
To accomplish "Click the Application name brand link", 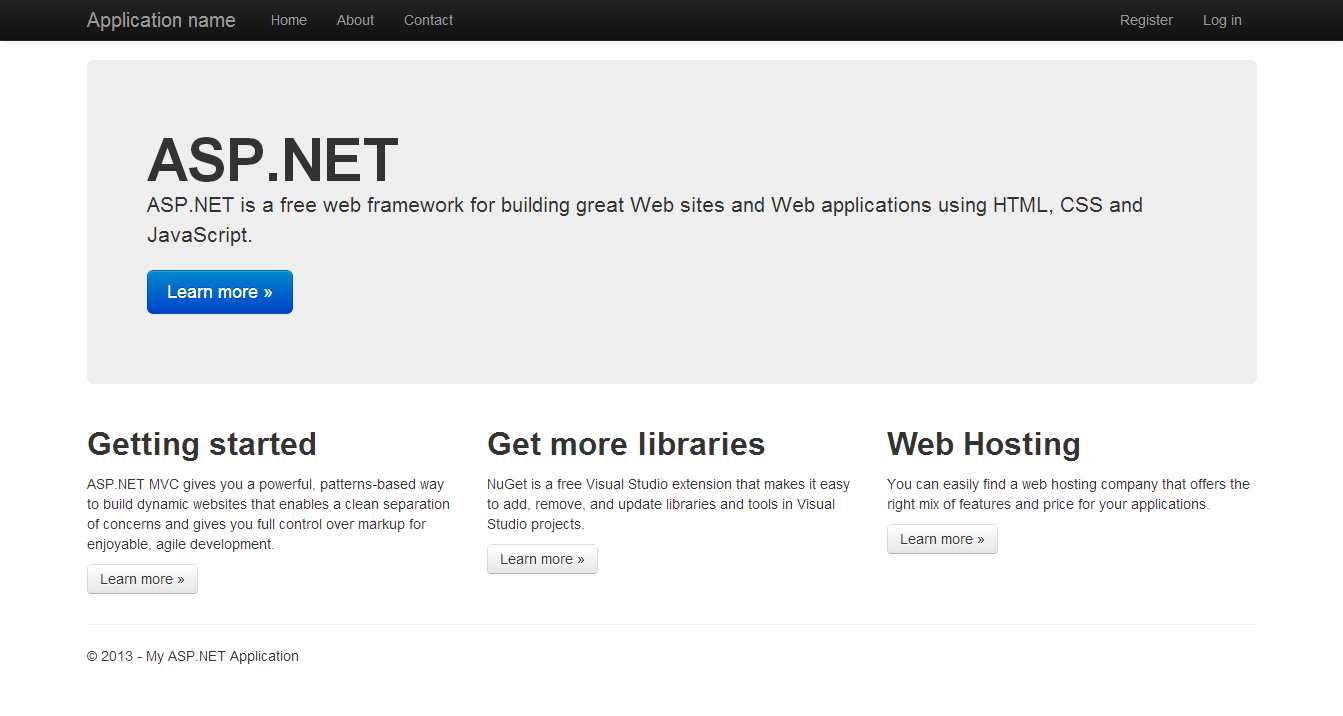I will click(161, 20).
